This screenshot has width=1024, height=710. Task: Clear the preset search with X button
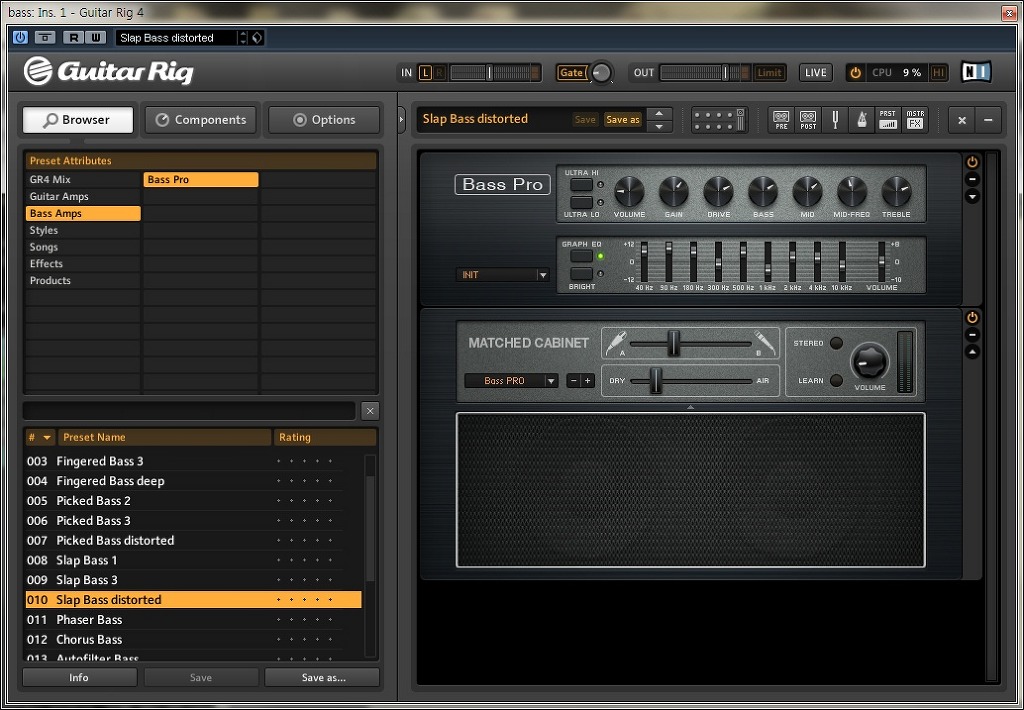coord(370,411)
